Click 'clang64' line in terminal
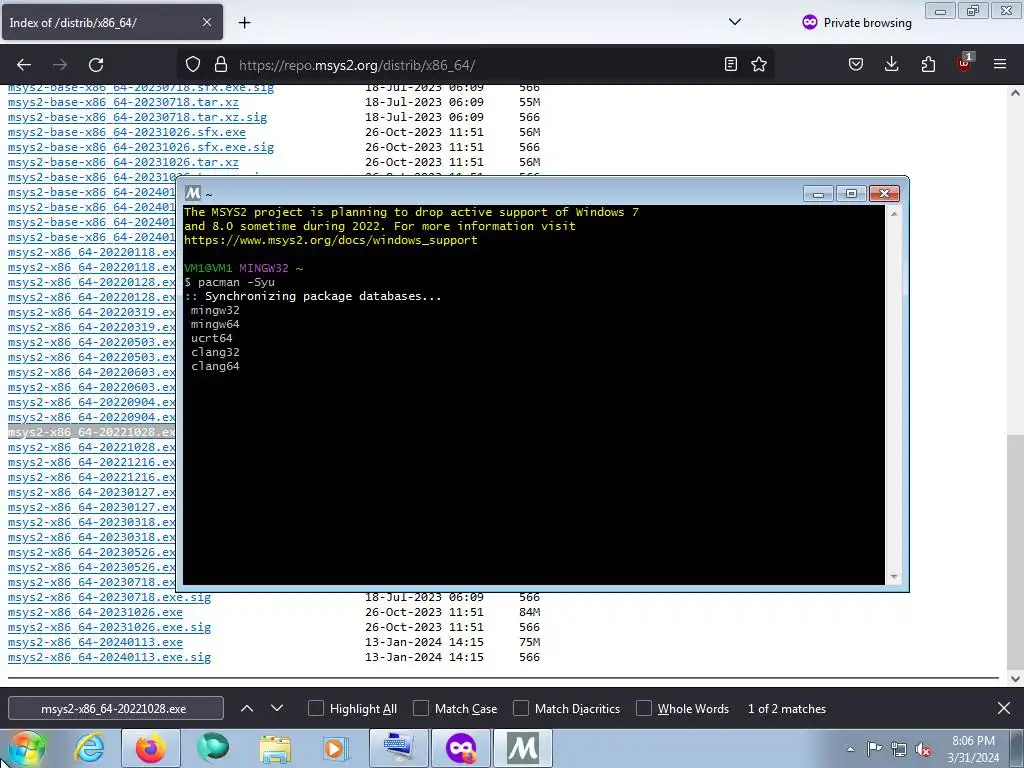1024x768 pixels. tap(216, 366)
